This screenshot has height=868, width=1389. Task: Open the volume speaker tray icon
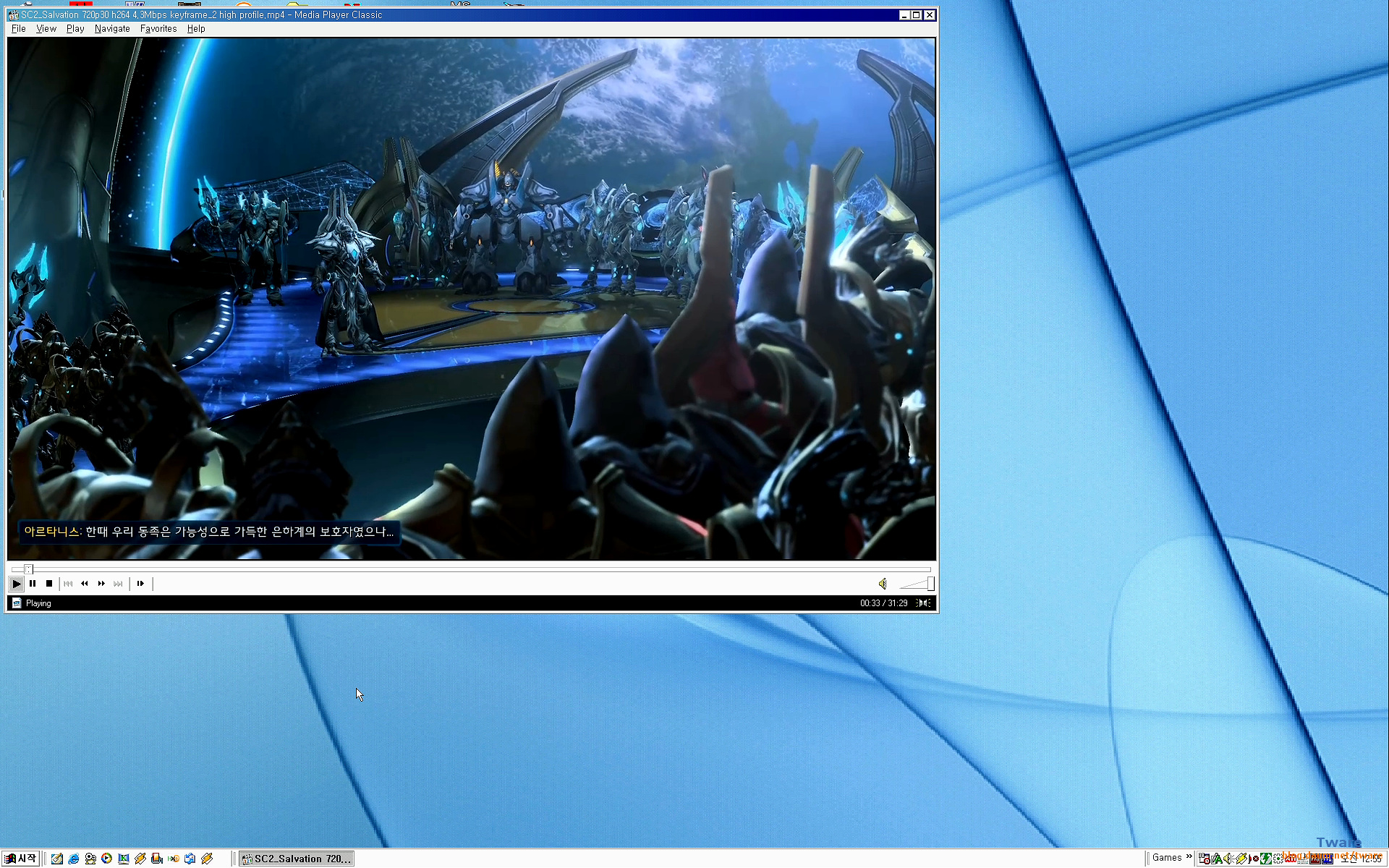1228,859
